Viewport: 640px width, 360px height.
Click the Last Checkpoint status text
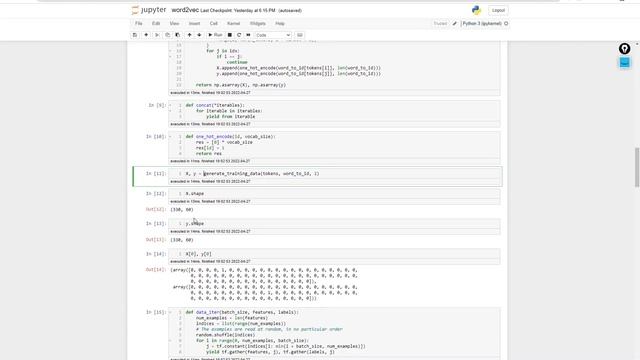238,11
